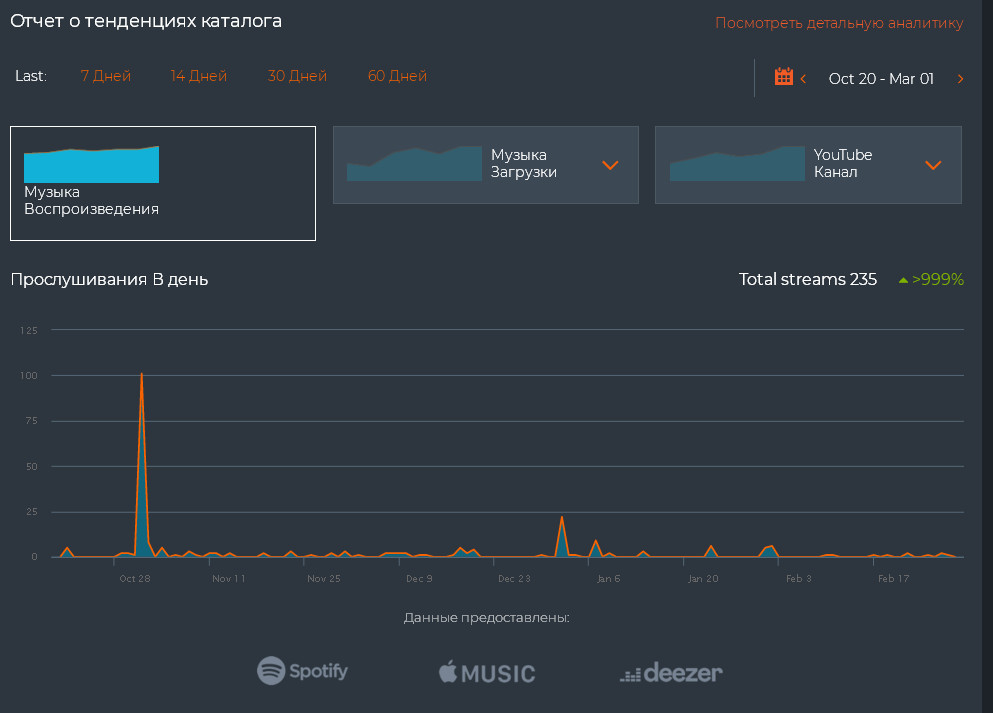Go to next date range arrow
Viewport: 993px width, 713px height.
pyautogui.click(x=960, y=79)
